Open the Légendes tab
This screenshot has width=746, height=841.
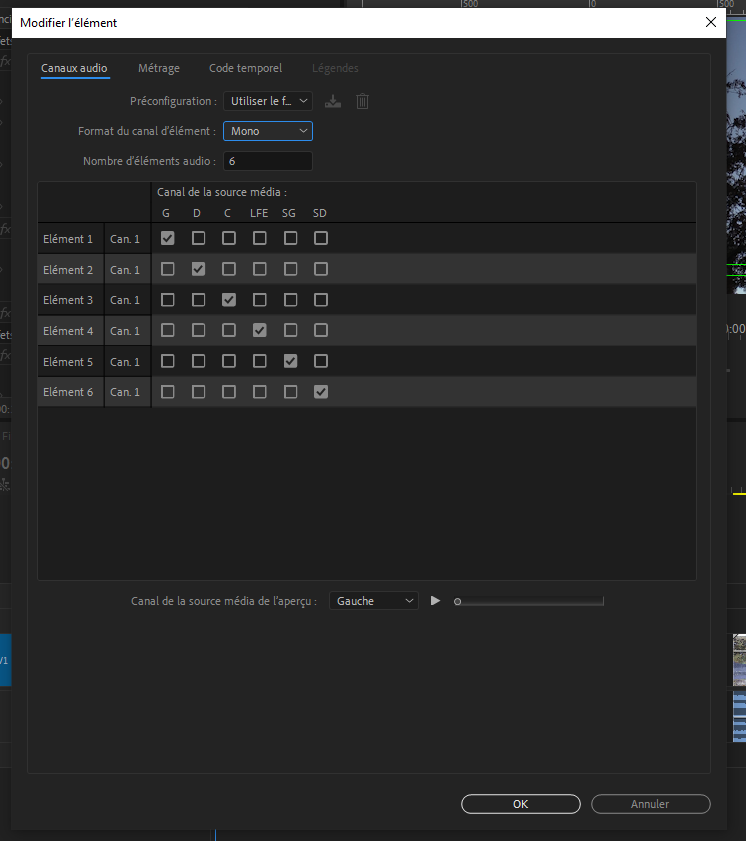(335, 68)
